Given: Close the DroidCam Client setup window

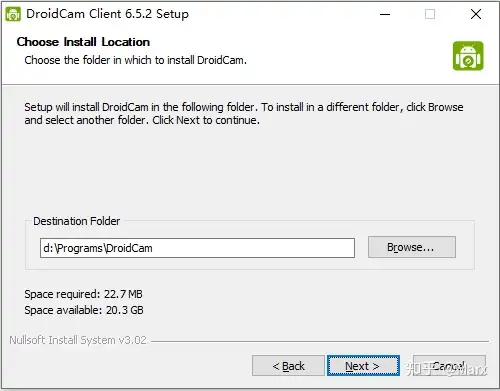Looking at the screenshot, I should click(x=476, y=14).
